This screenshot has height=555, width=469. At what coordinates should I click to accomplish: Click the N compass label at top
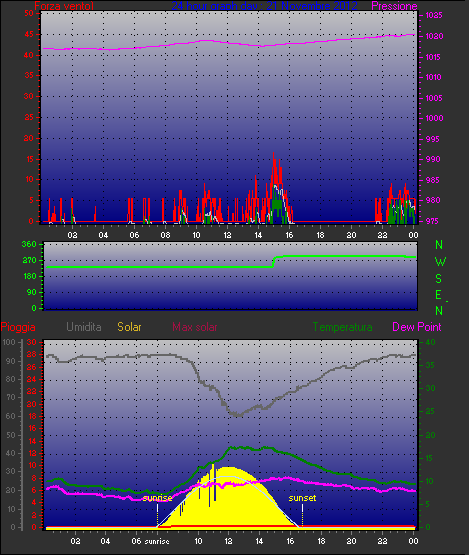[x=439, y=245]
